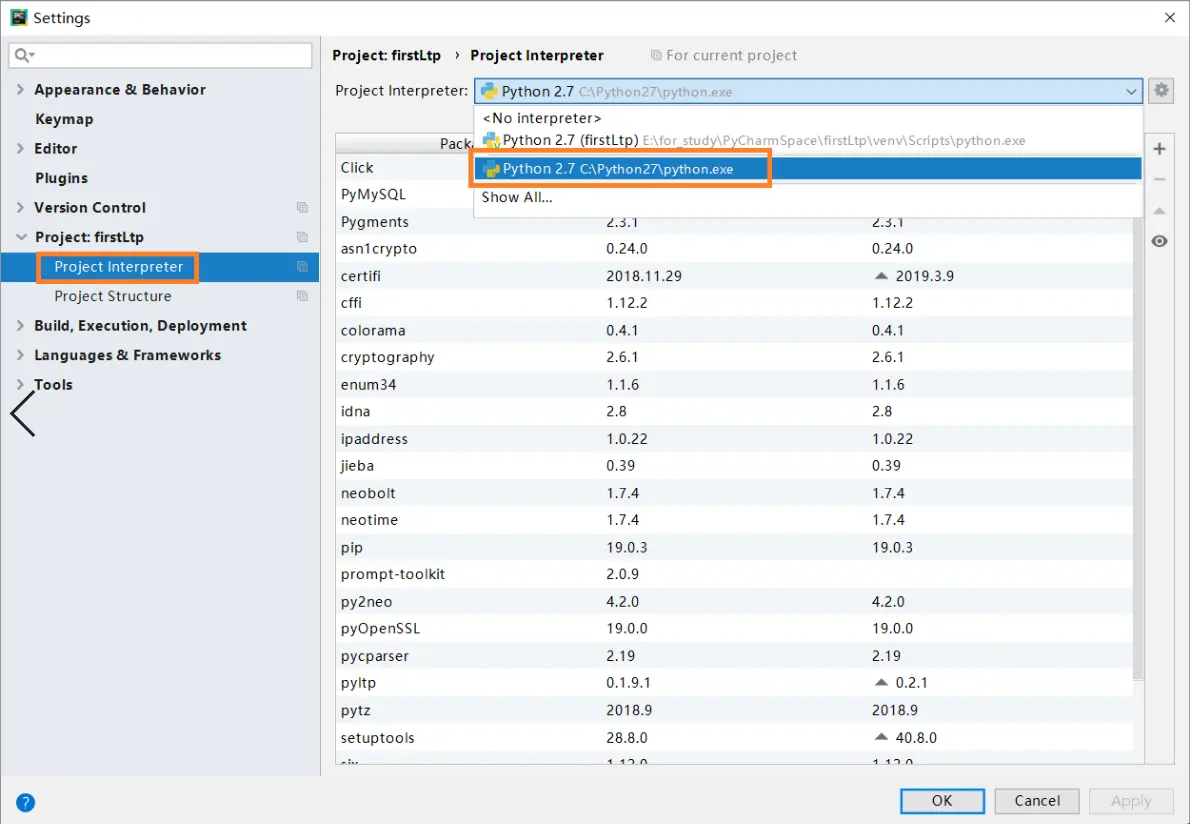1190x824 pixels.
Task: Select the Pygments package row
Action: pos(735,222)
